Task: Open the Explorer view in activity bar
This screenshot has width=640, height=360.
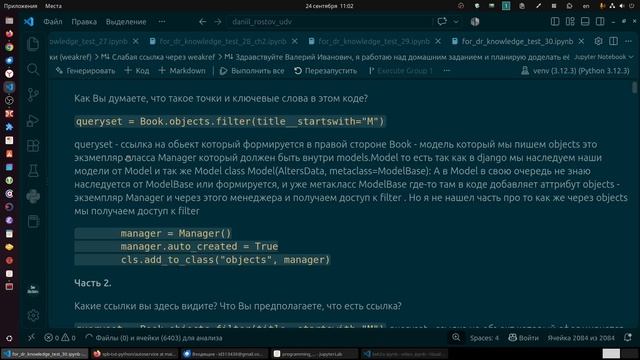Action: pyautogui.click(x=33, y=44)
